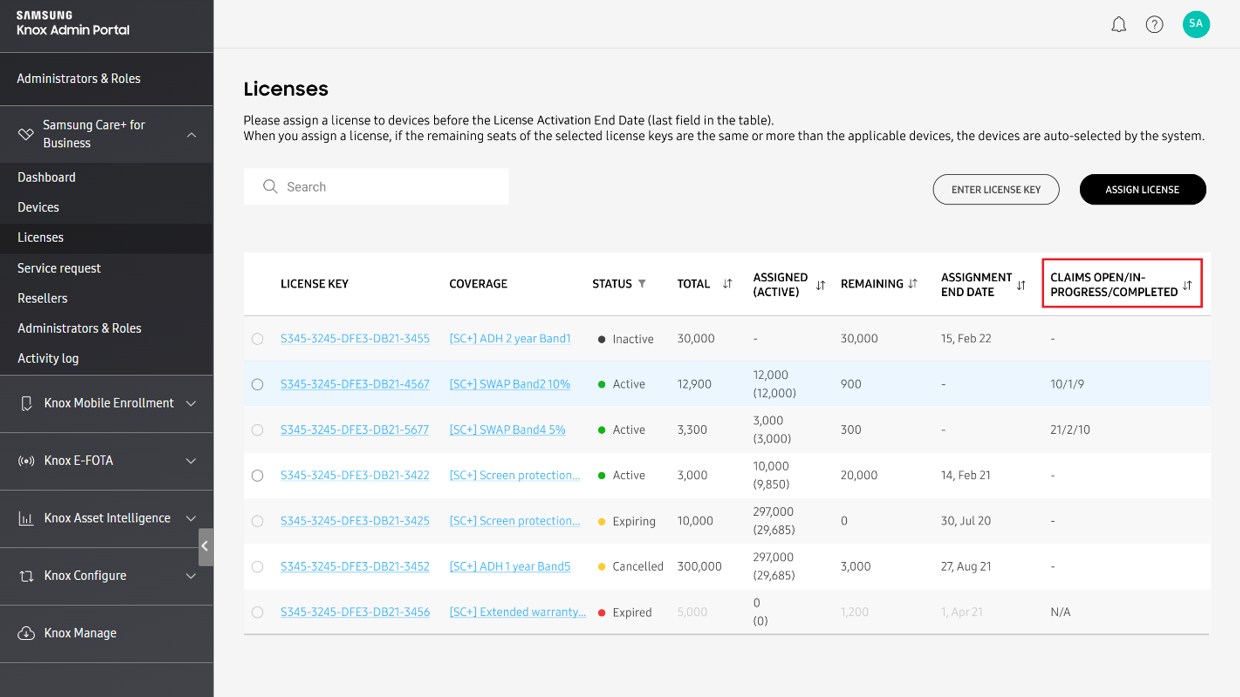Click the Knox E-FOTA signal icon

26,461
